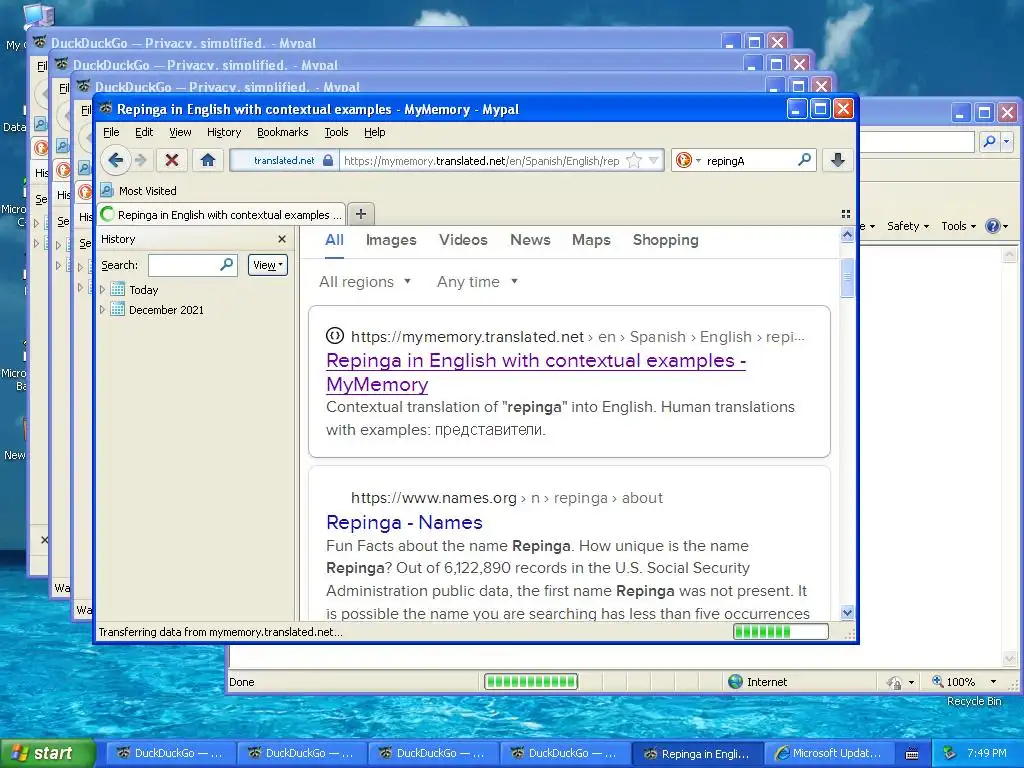Open IE Tools dropdown menu
1024x768 pixels.
(958, 226)
